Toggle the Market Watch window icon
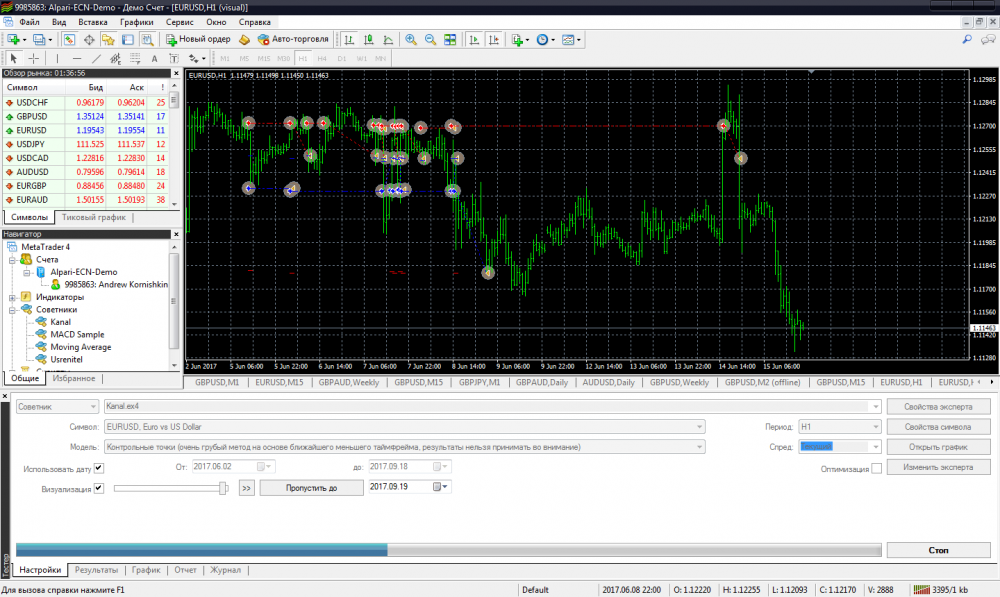 click(70, 40)
